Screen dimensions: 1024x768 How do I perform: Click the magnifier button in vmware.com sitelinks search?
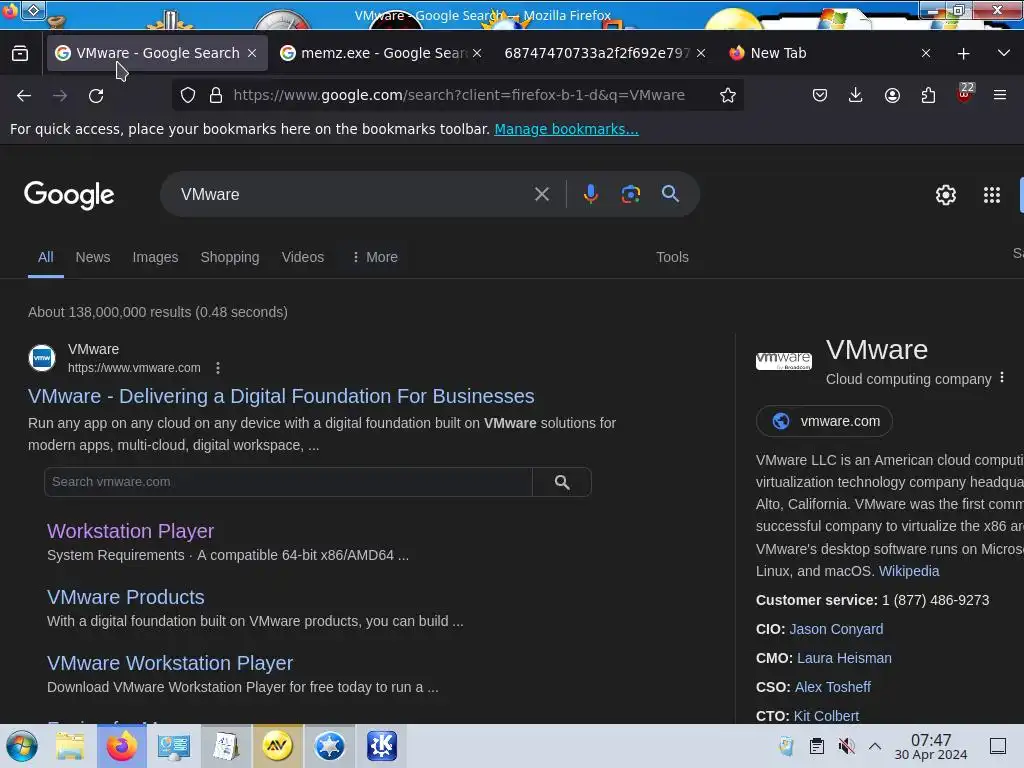point(562,482)
